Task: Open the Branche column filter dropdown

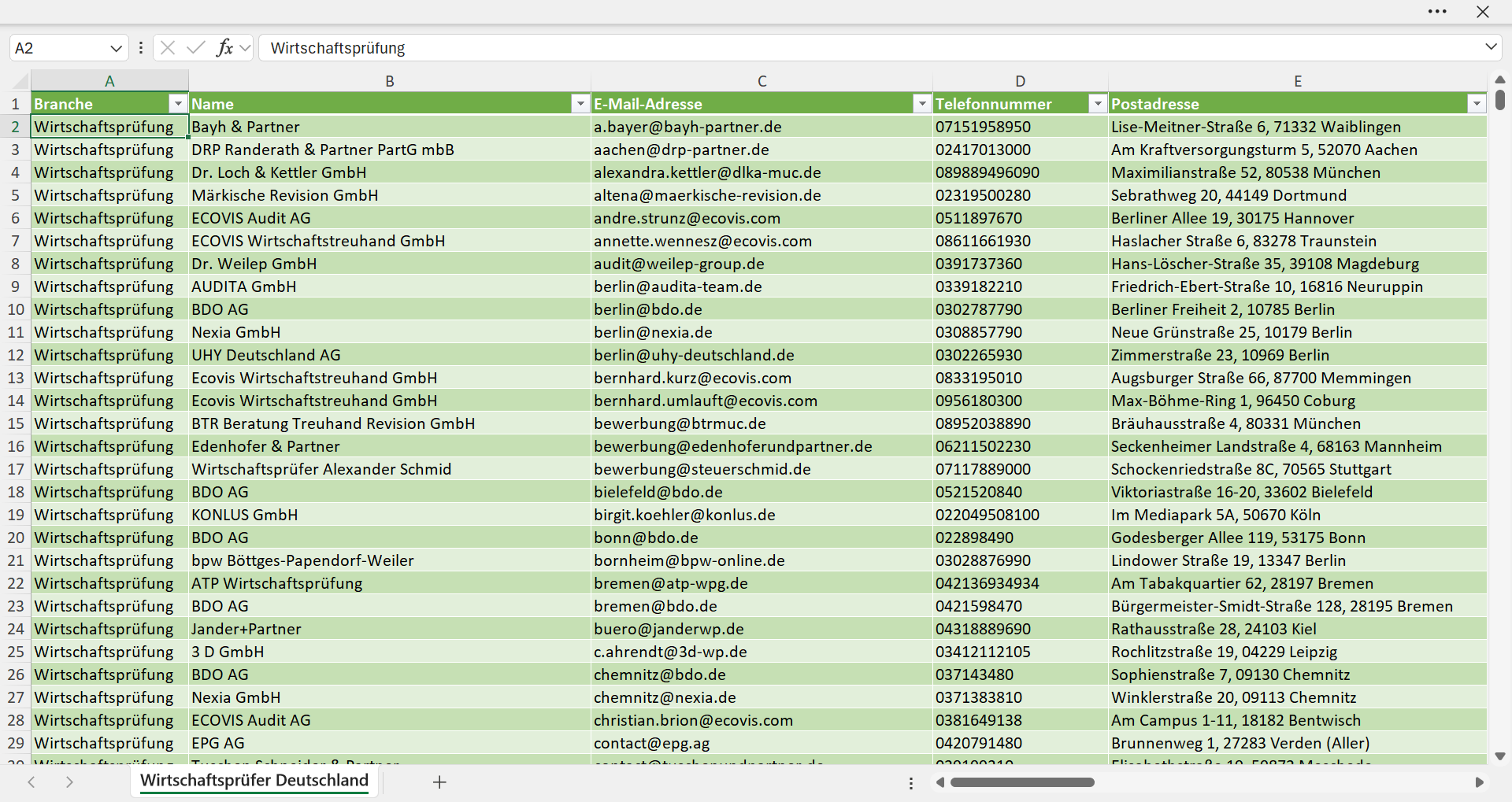Action: (x=179, y=104)
